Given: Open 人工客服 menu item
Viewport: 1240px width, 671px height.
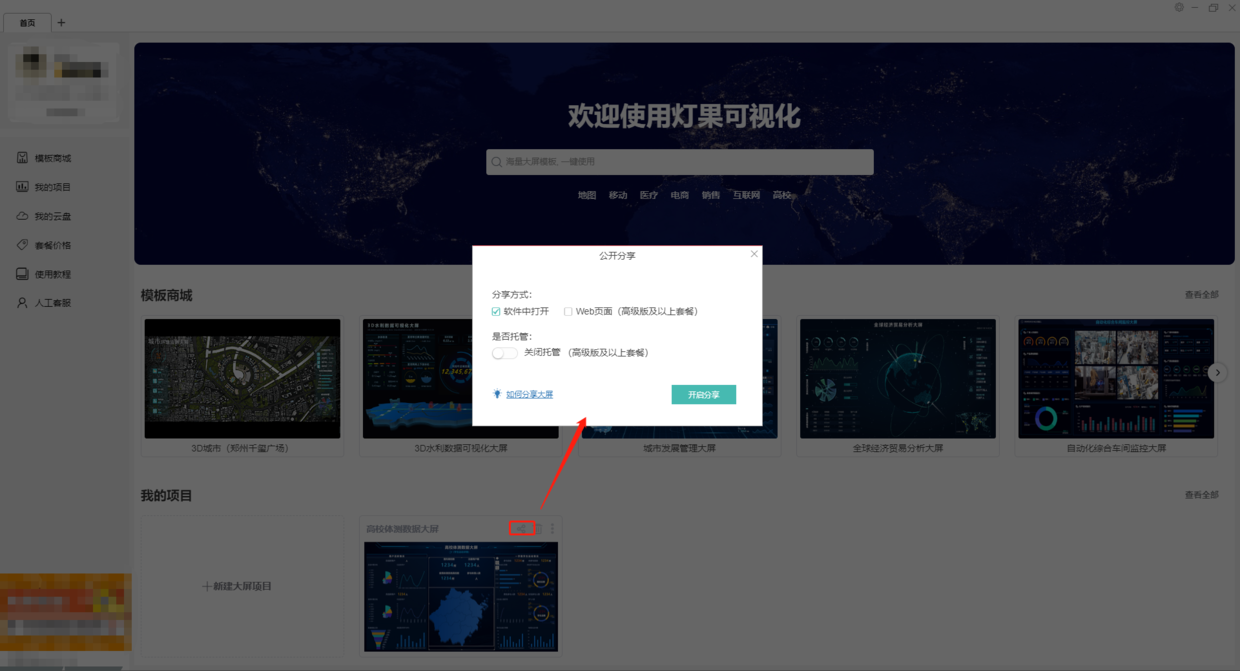Looking at the screenshot, I should pos(53,302).
